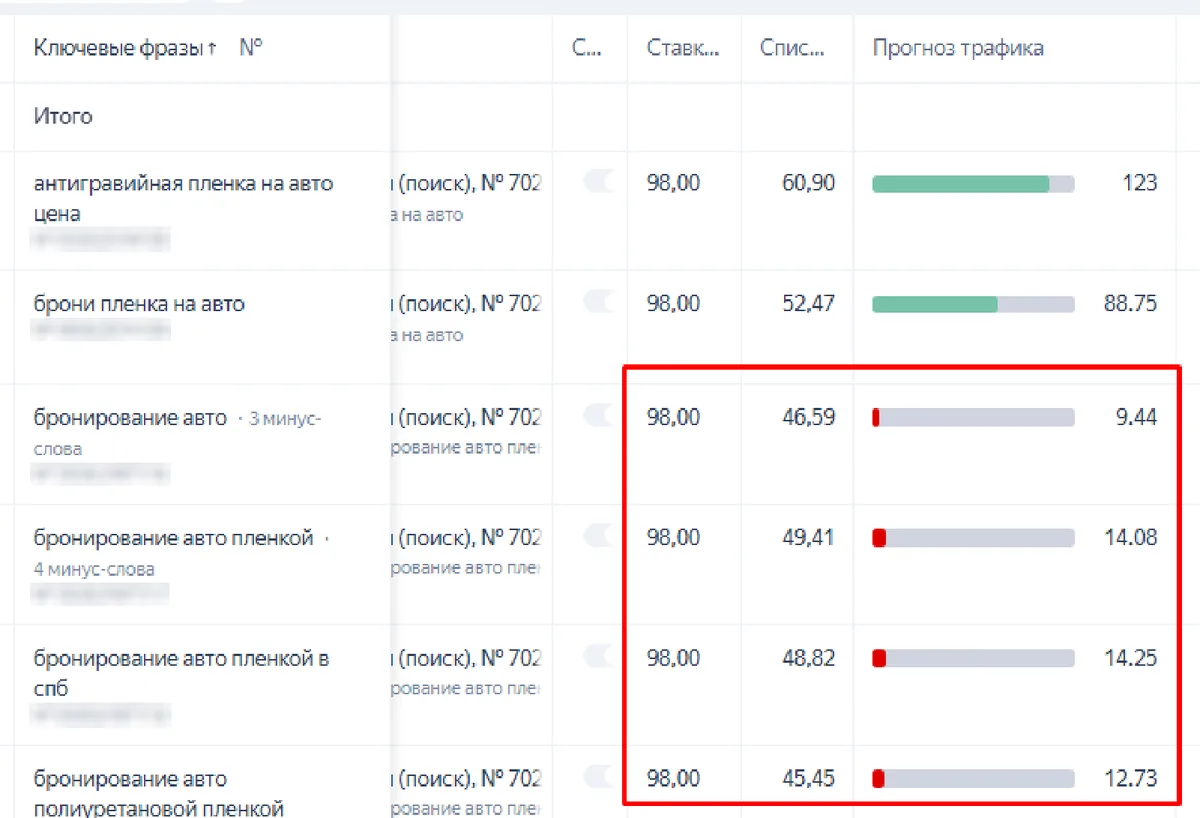Click the traffic forecast value 14.08
The height and width of the screenshot is (818, 1200).
click(1130, 538)
